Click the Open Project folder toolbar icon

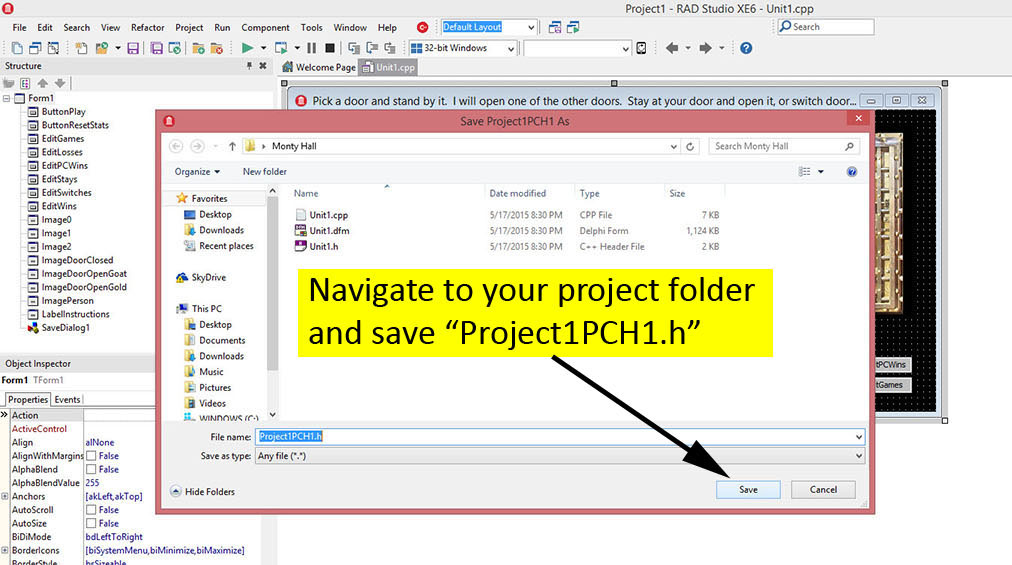point(101,48)
